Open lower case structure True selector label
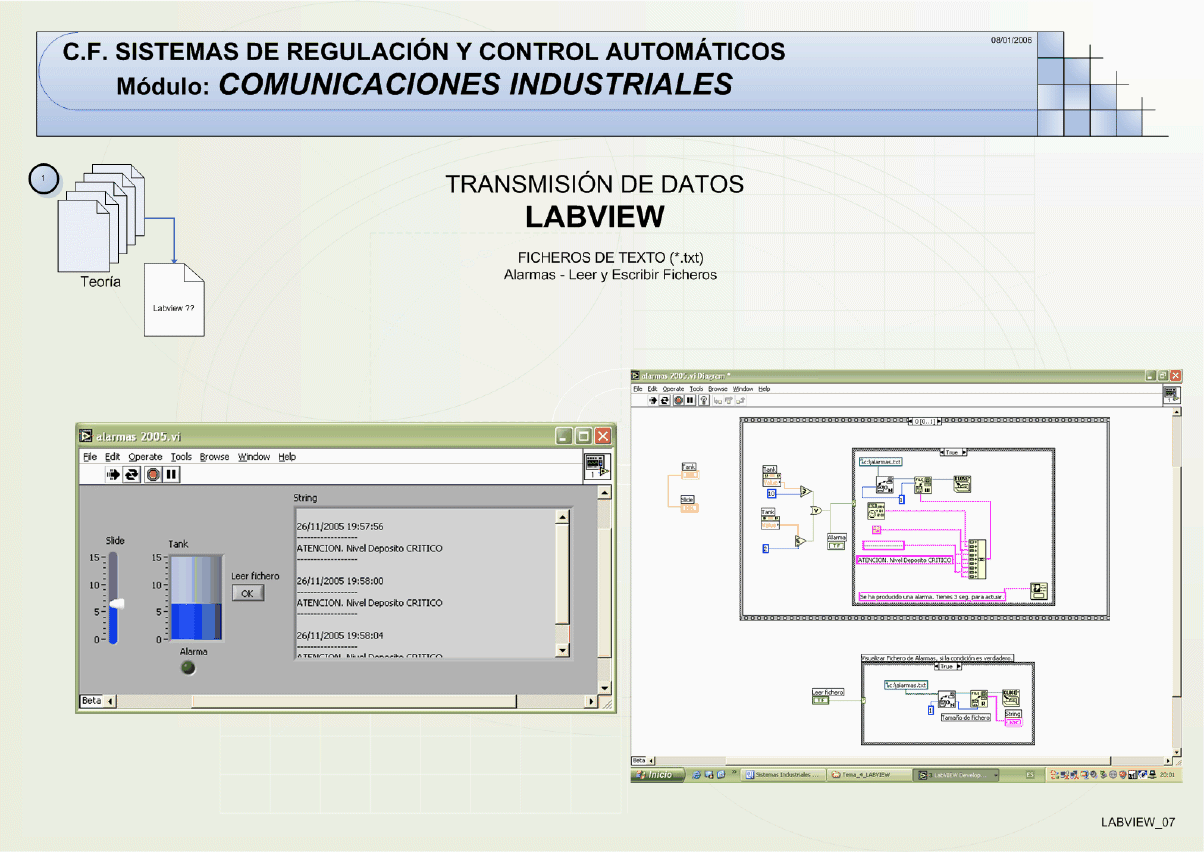This screenshot has height=852, width=1204. pos(948,666)
